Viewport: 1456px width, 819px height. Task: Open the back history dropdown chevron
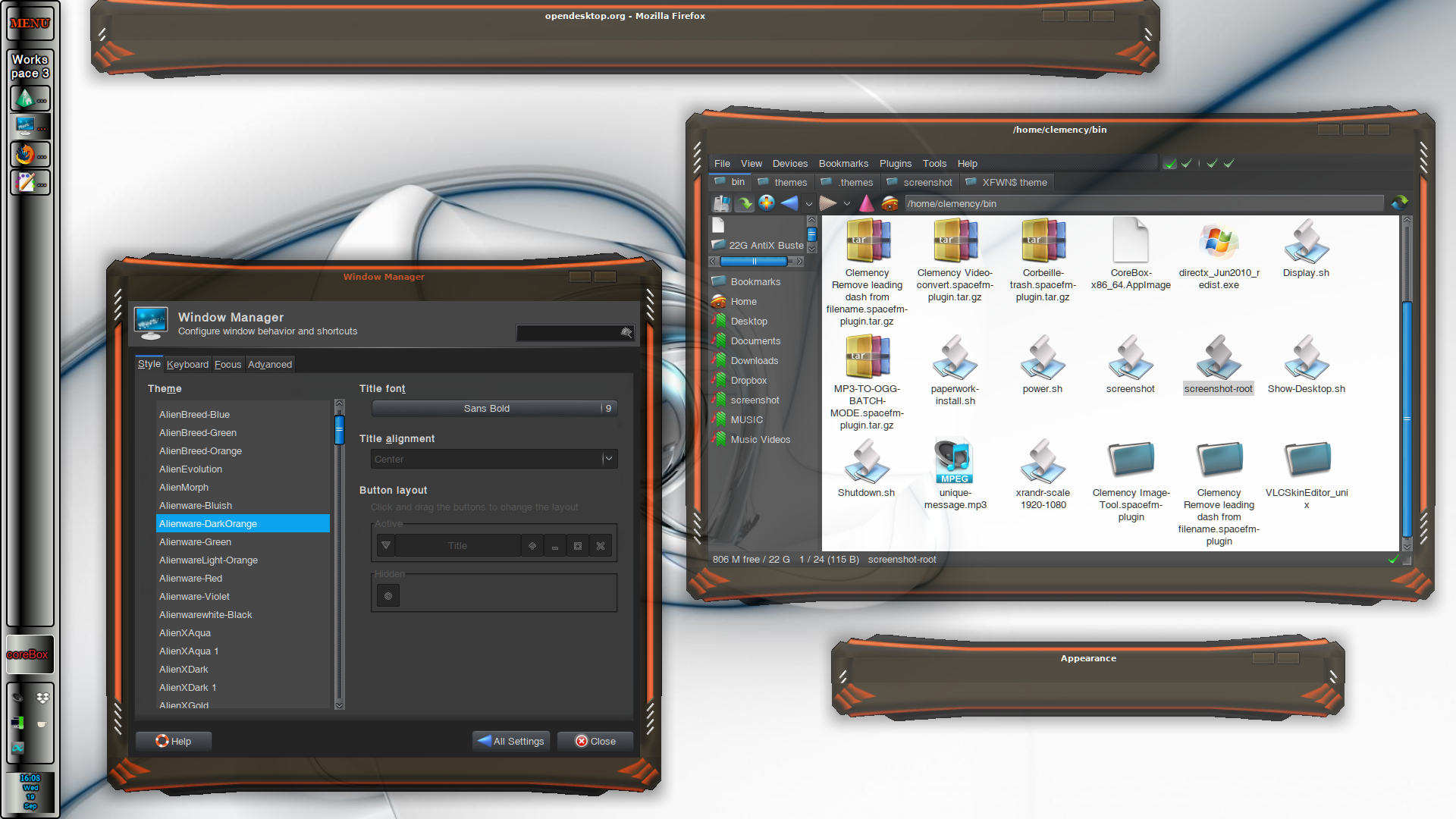(809, 203)
